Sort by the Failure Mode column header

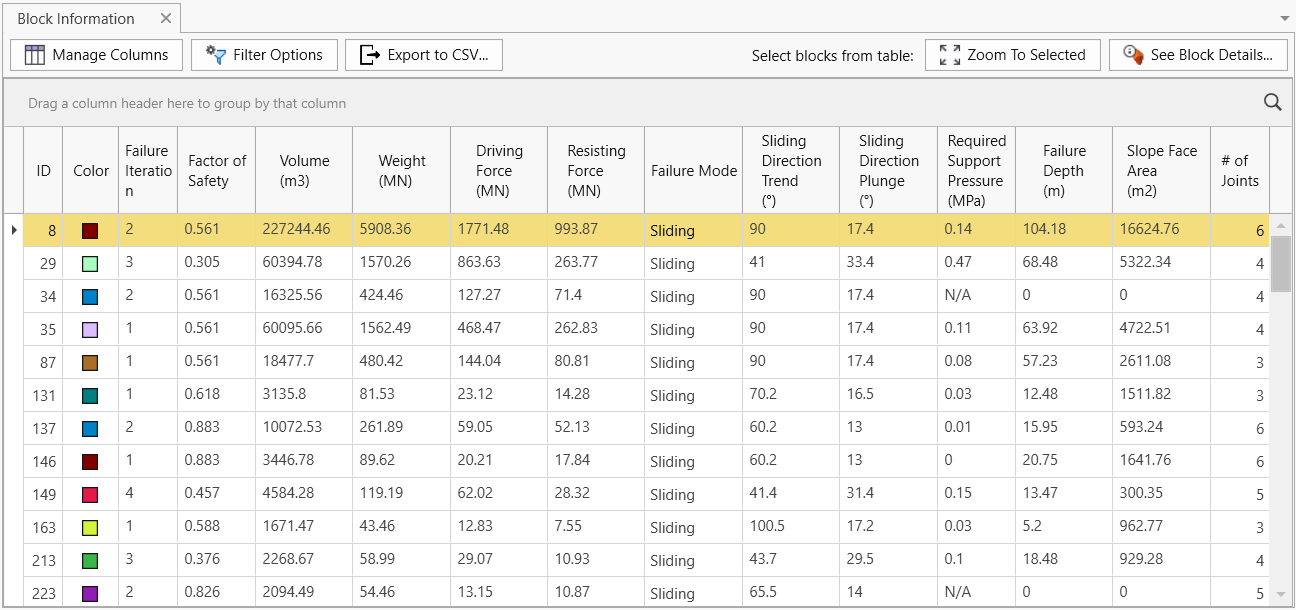point(692,170)
